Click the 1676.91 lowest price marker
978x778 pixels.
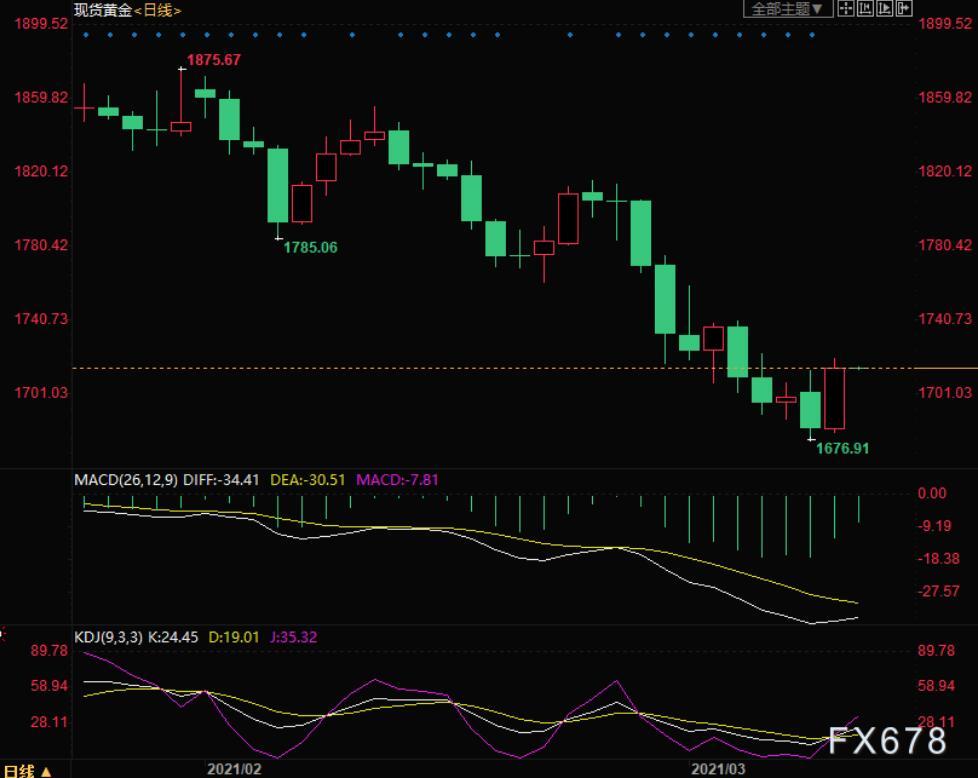tap(842, 449)
